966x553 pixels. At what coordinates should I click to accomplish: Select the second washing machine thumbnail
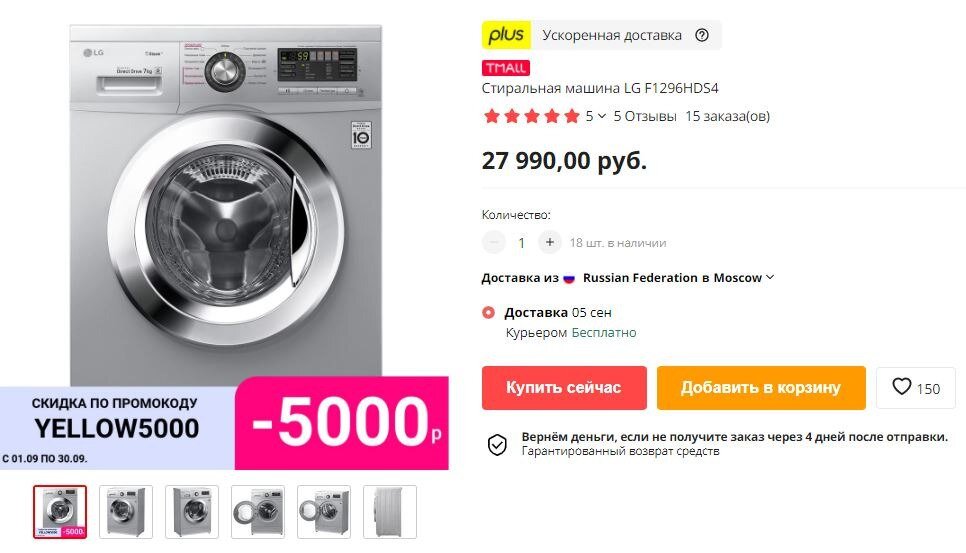tap(126, 512)
